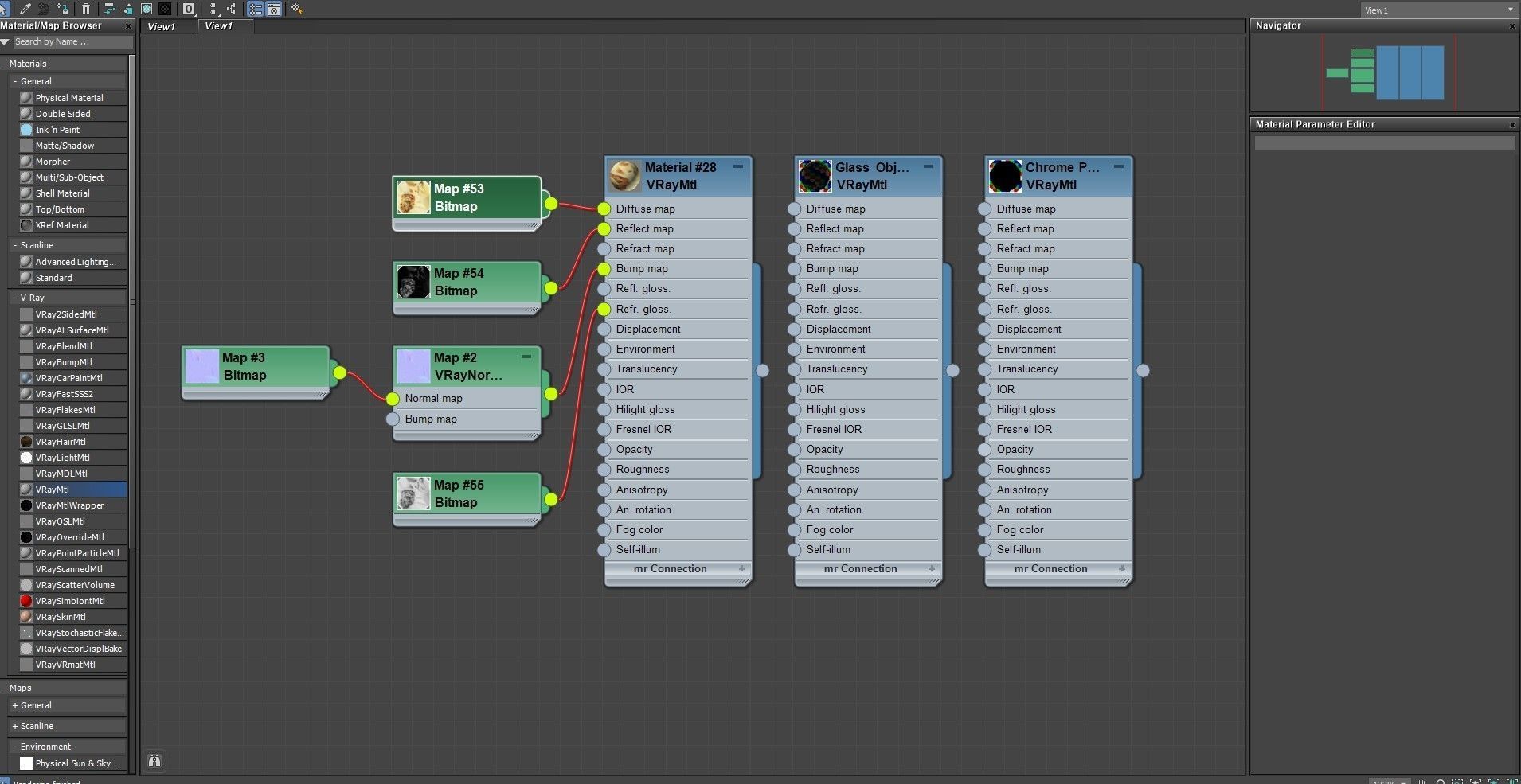Activate the Select tool in the toolbar
The width and height of the screenshot is (1521, 784).
(5, 9)
